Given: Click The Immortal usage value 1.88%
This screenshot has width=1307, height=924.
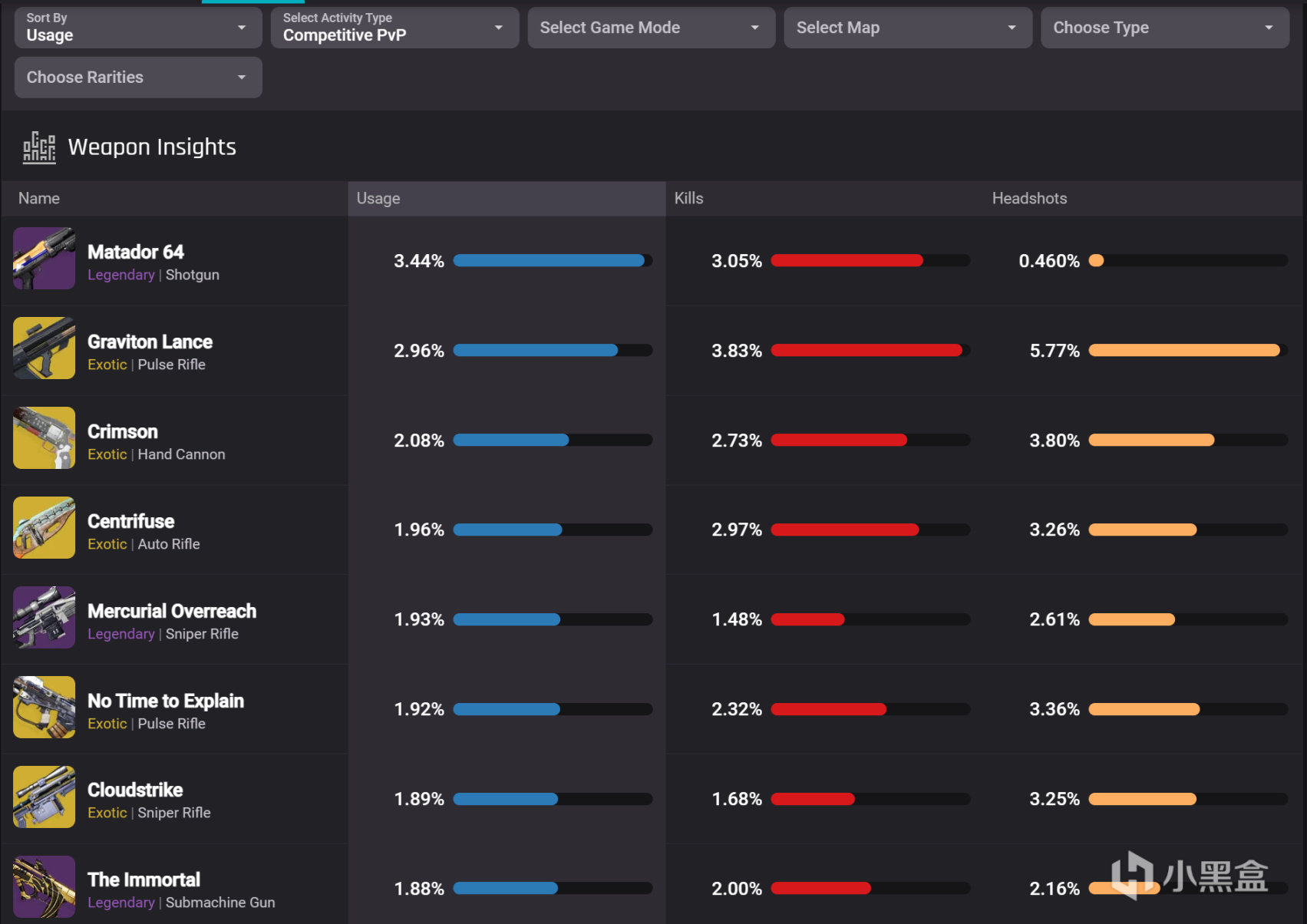Looking at the screenshot, I should pyautogui.click(x=419, y=889).
